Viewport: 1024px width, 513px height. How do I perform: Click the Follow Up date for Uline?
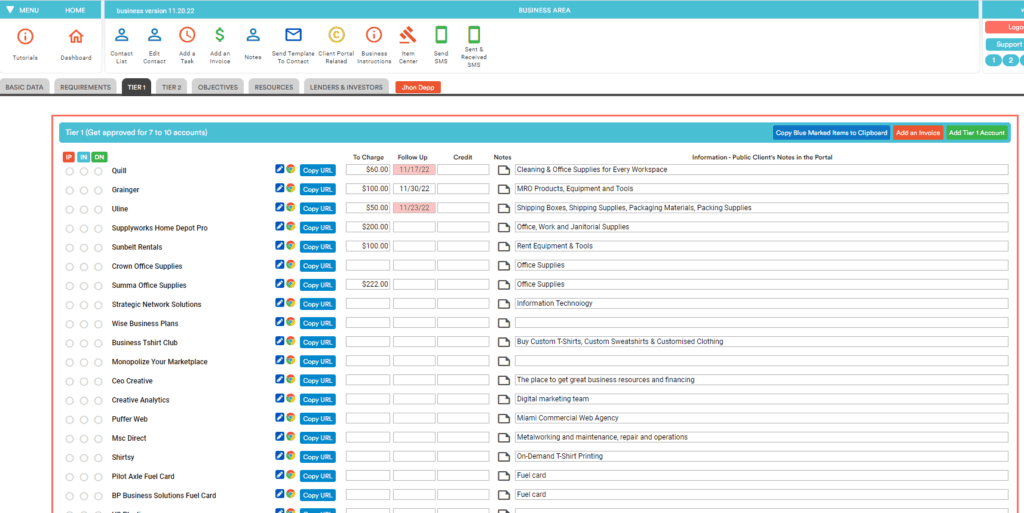coord(414,208)
